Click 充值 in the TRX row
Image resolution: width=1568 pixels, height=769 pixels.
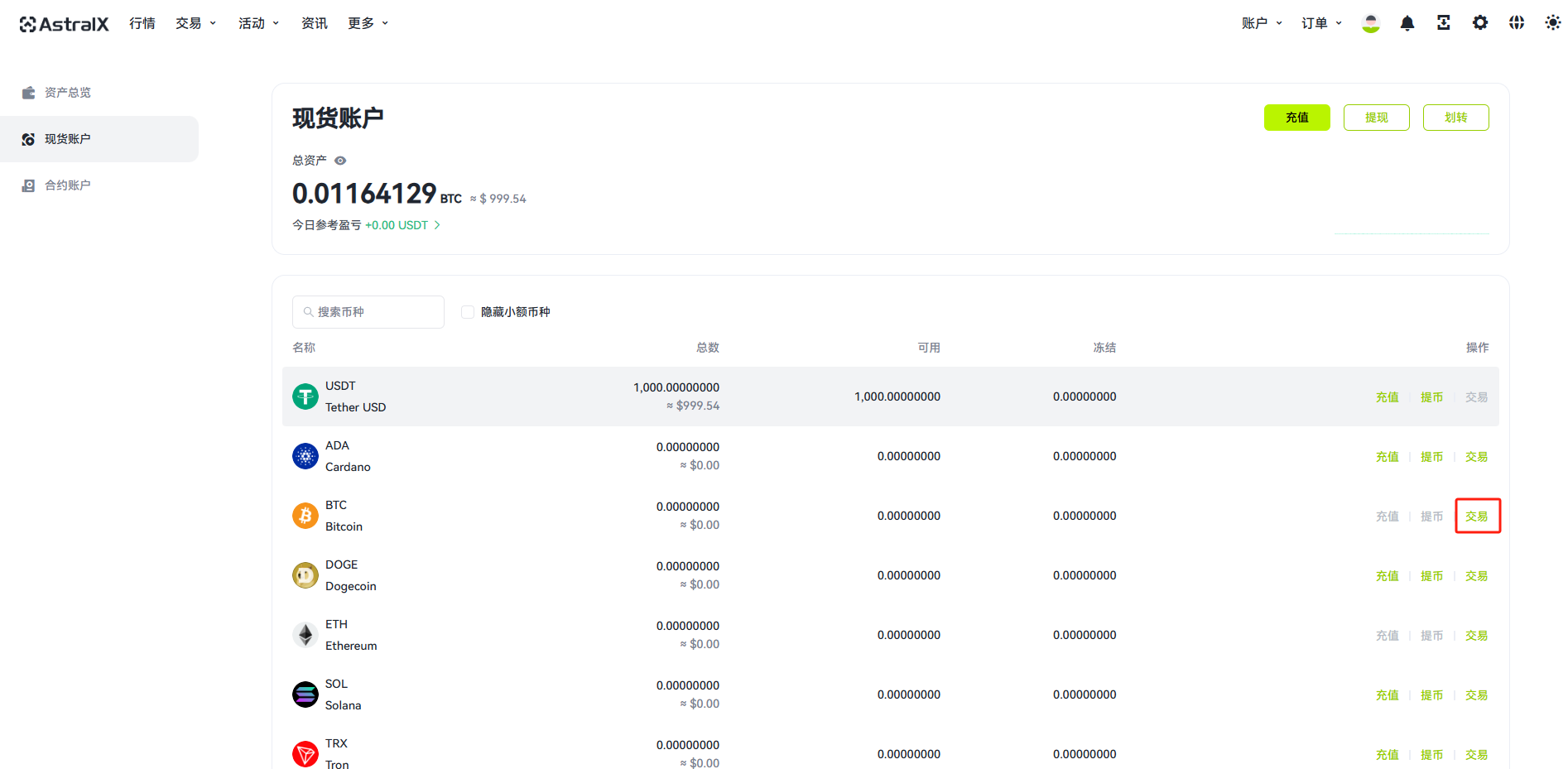pyautogui.click(x=1388, y=755)
